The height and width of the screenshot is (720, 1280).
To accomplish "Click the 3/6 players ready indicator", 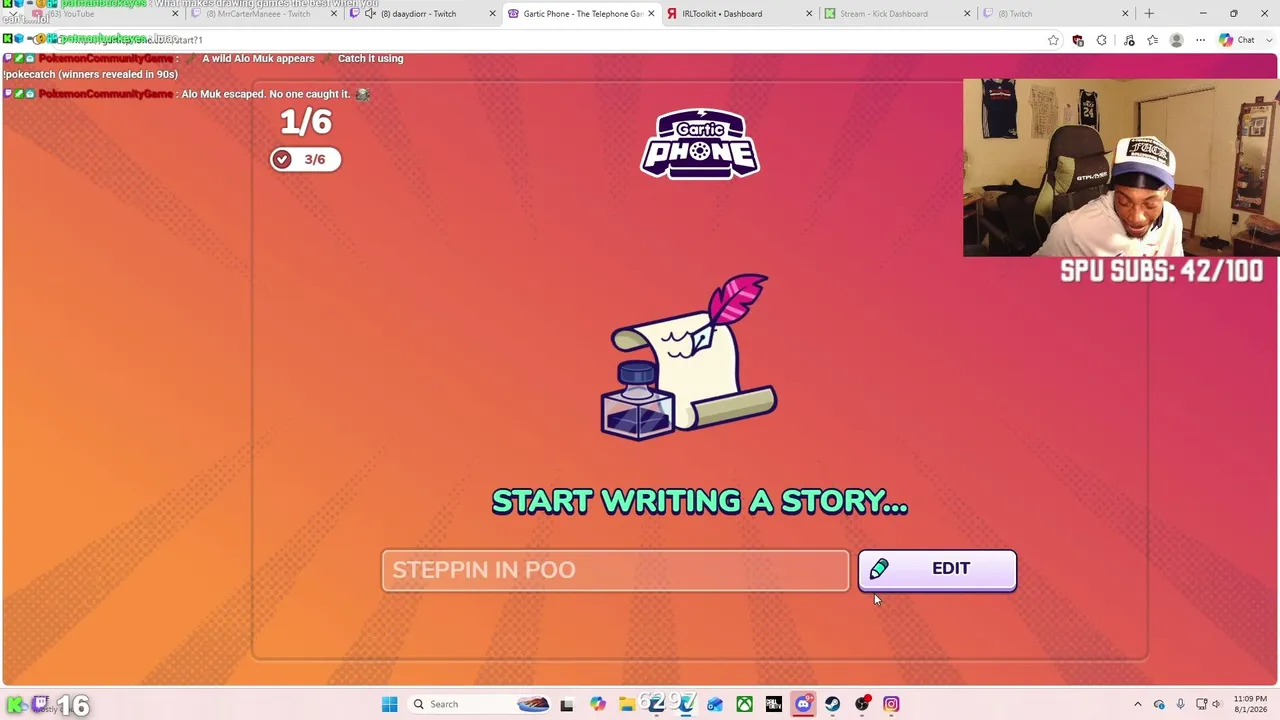I will pyautogui.click(x=305, y=159).
